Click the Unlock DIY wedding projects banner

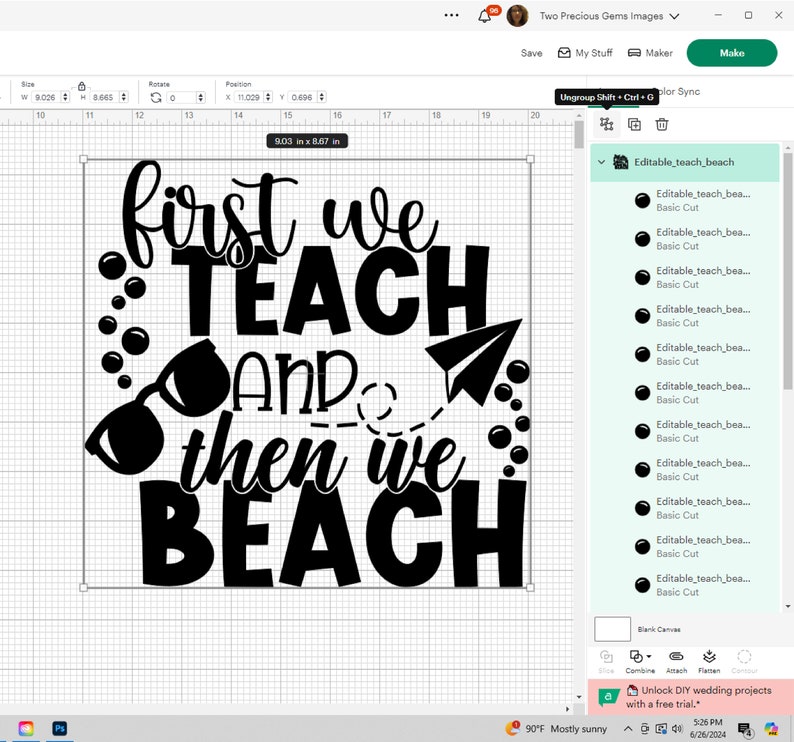691,697
